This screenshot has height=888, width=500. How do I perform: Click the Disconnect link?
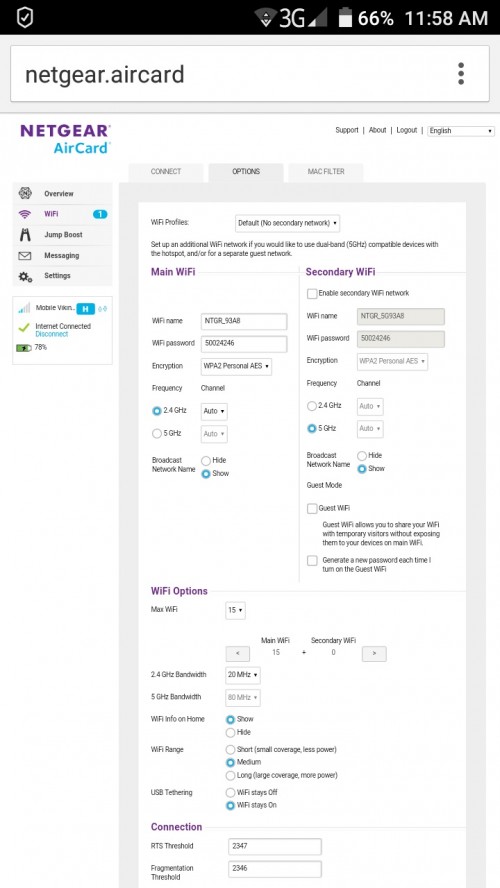click(52, 334)
